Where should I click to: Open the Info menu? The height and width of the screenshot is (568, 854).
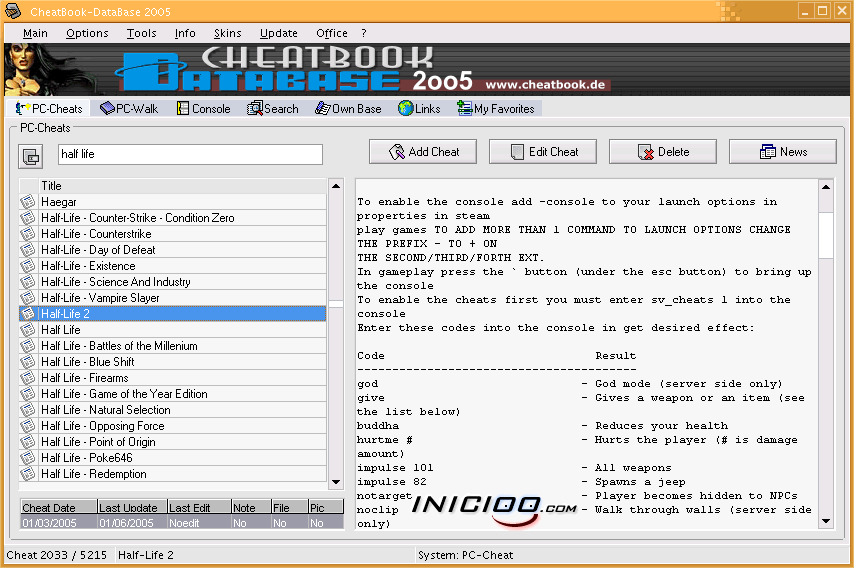[x=185, y=33]
